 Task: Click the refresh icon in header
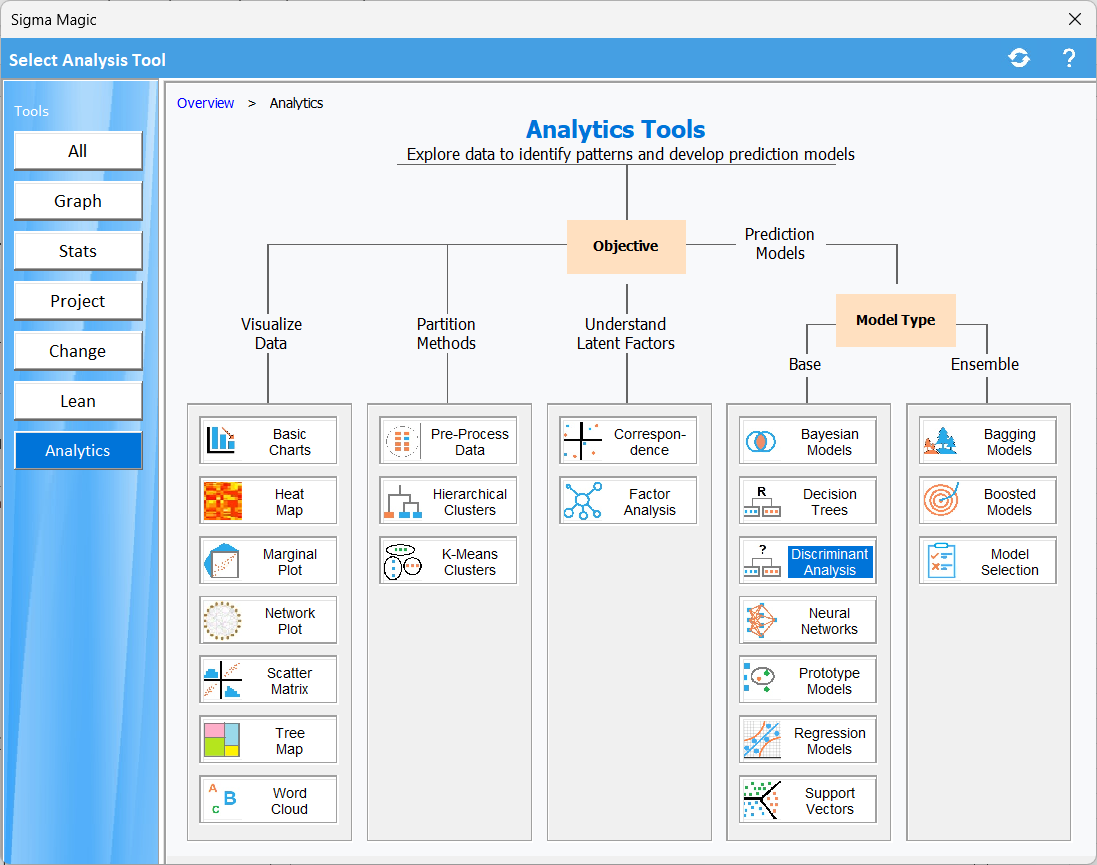pos(1019,59)
